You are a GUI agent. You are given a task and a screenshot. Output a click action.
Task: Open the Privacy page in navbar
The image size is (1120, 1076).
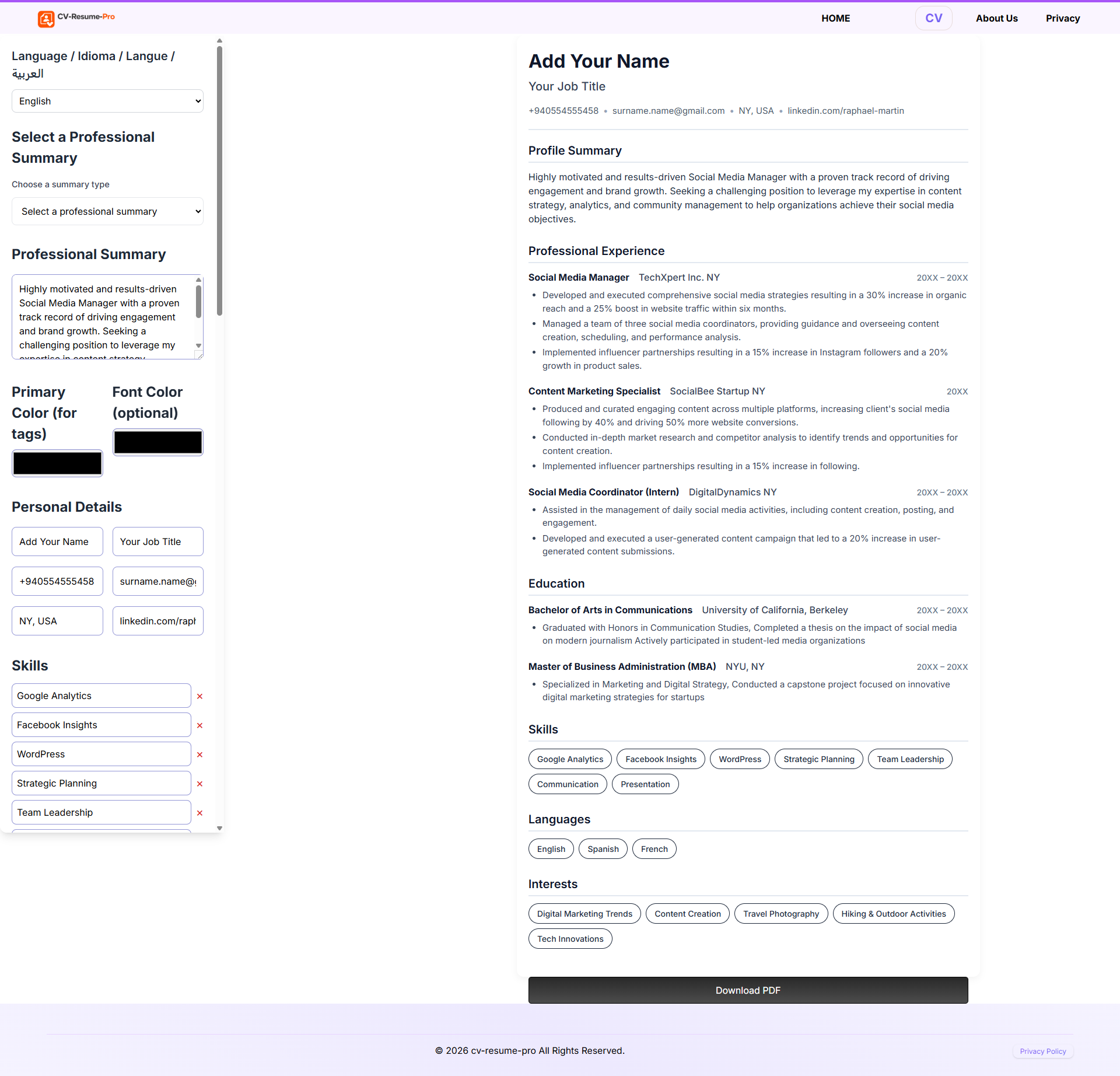(x=1062, y=18)
